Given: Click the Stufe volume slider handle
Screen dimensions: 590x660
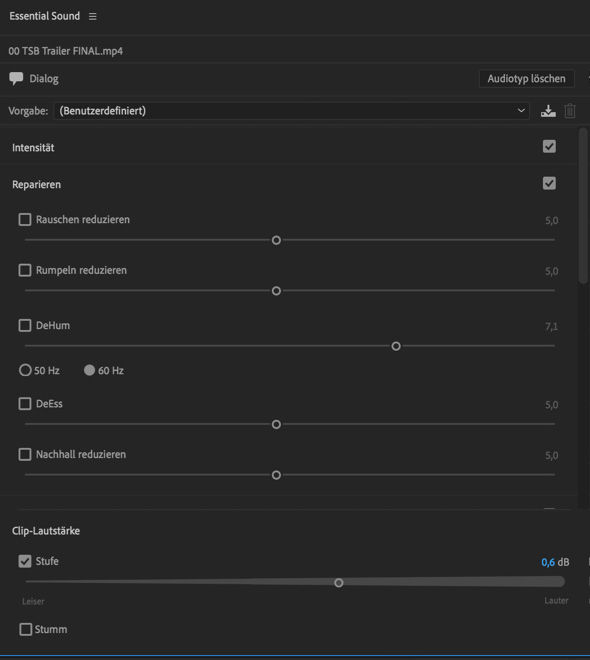Looking at the screenshot, I should [x=339, y=583].
